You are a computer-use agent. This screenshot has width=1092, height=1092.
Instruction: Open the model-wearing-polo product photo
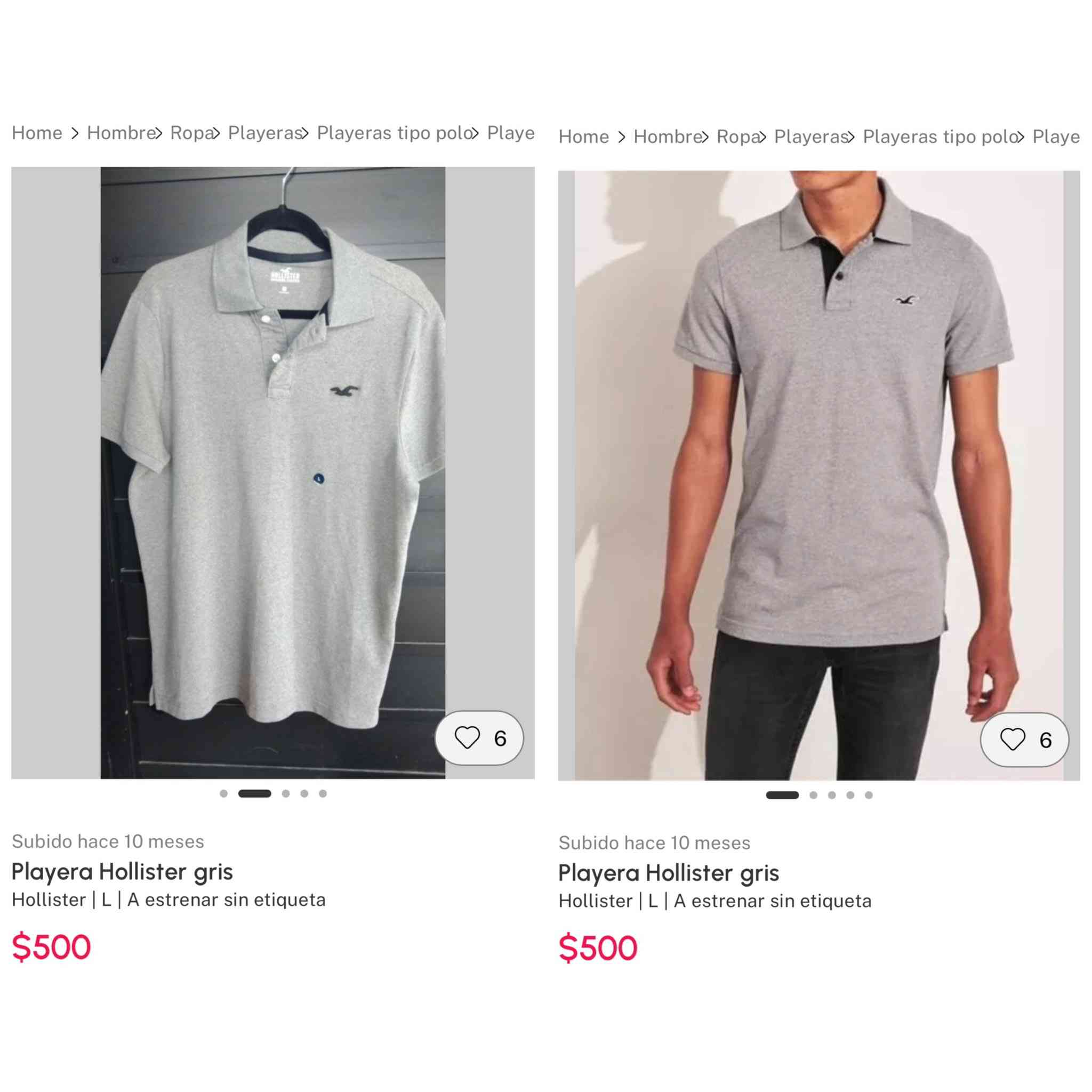(818, 452)
